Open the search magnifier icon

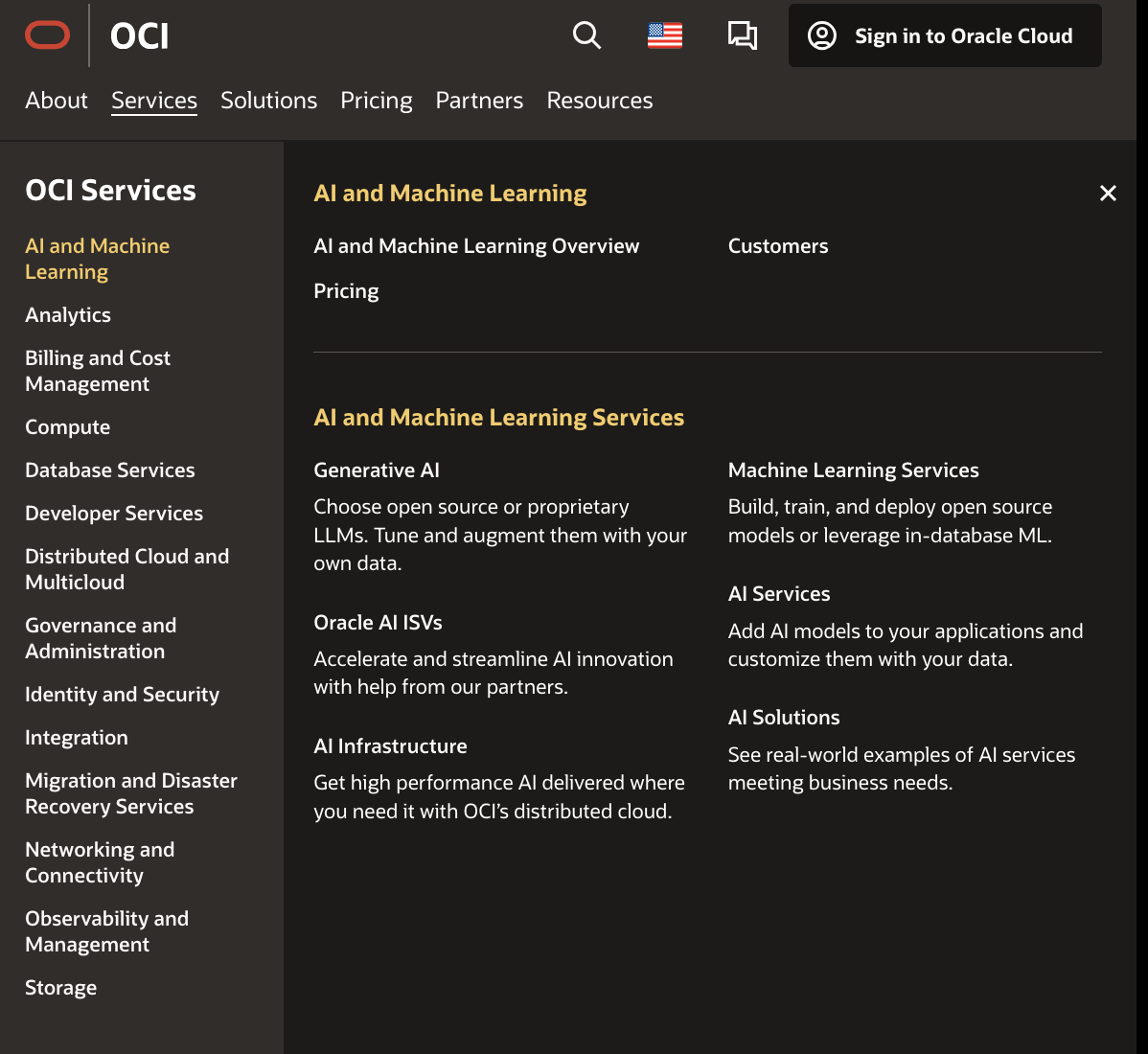586,35
